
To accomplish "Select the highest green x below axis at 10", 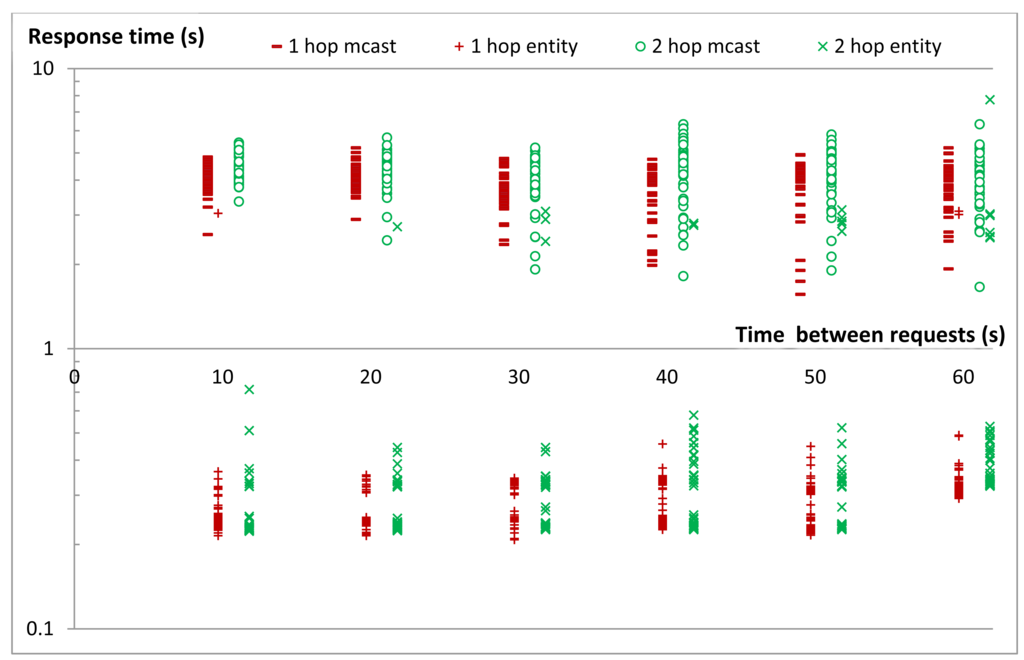I will coord(249,389).
